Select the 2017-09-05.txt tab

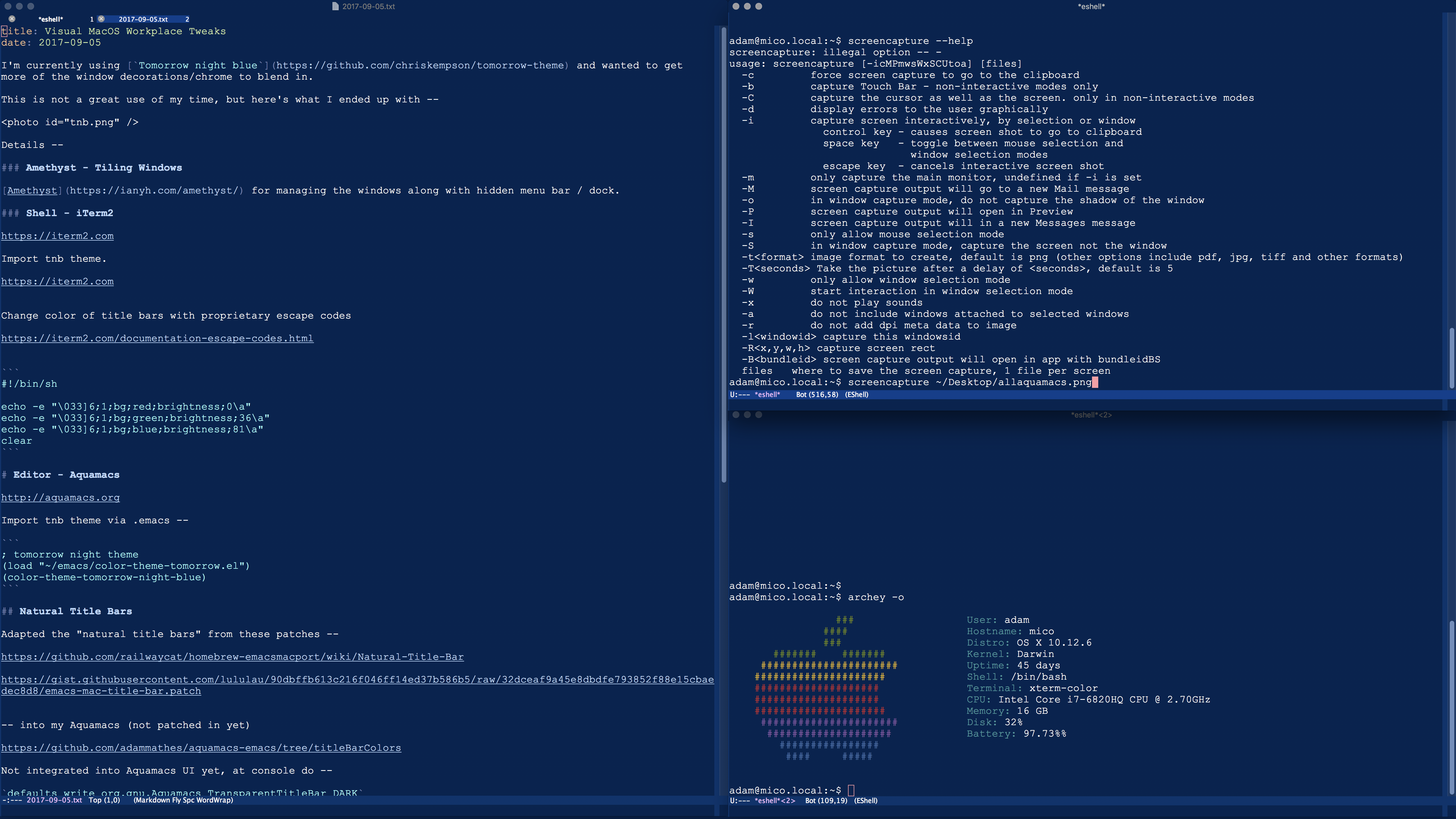143,19
